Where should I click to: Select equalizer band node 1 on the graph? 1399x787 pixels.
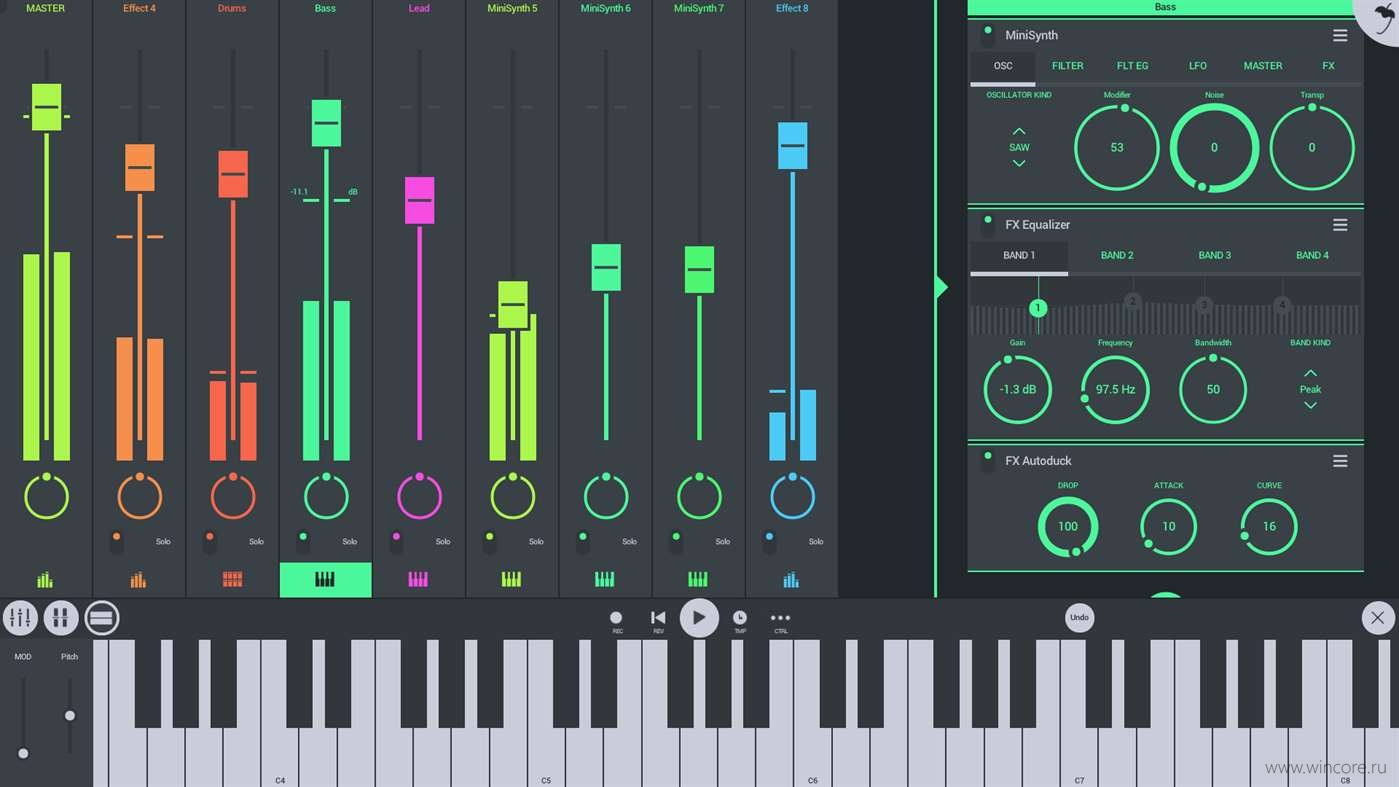1038,308
